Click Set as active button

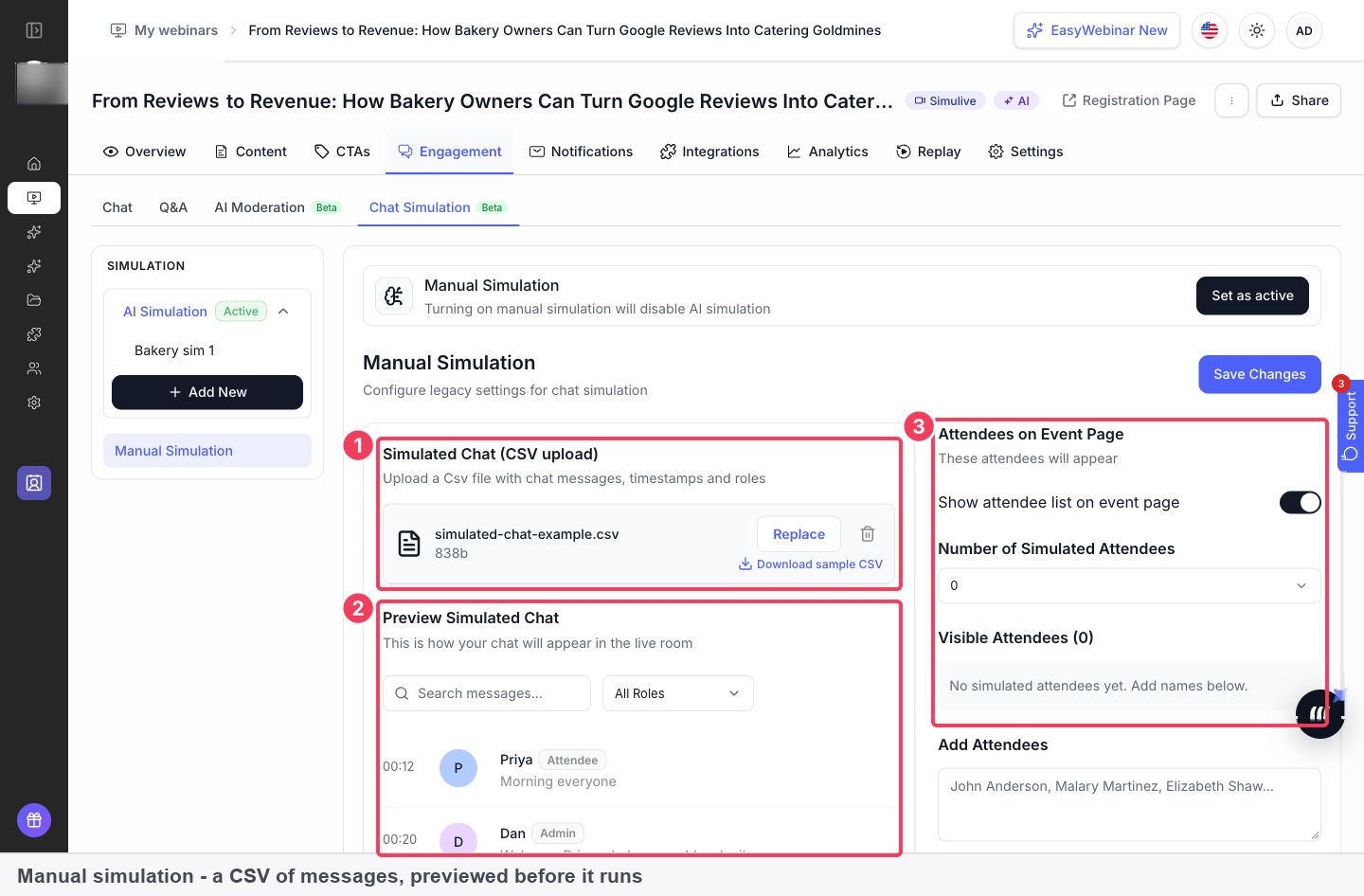(x=1252, y=296)
